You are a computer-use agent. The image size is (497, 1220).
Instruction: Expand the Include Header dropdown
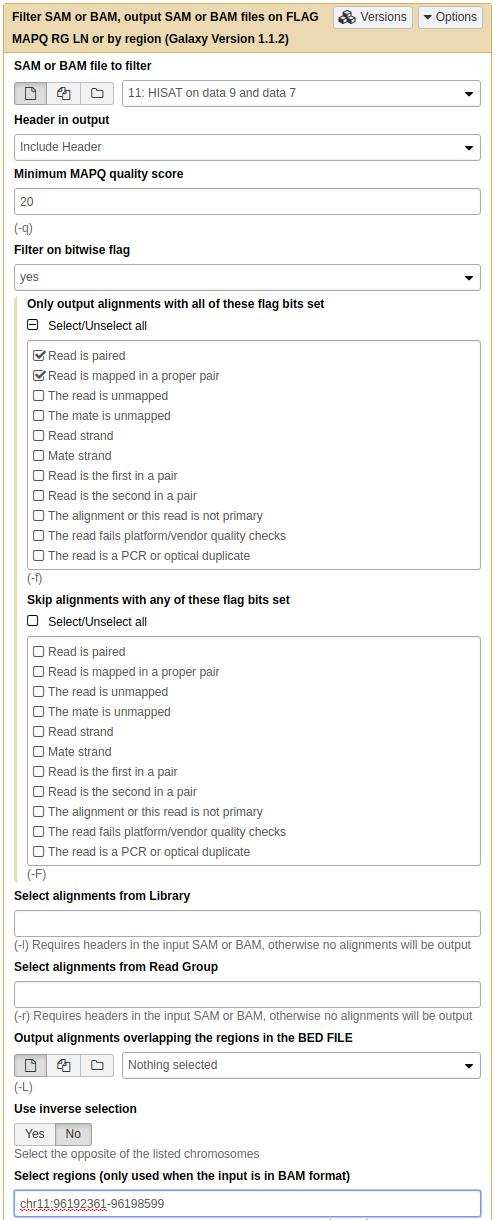click(x=248, y=147)
